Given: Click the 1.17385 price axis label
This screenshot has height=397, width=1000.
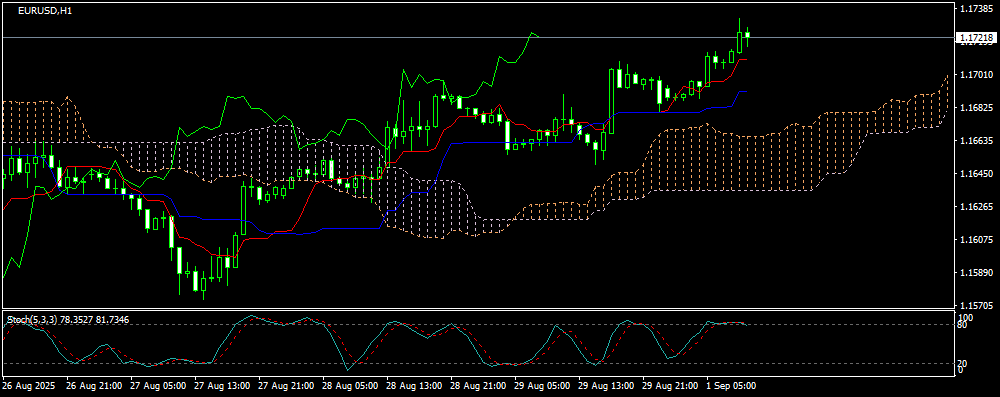Looking at the screenshot, I should [976, 9].
